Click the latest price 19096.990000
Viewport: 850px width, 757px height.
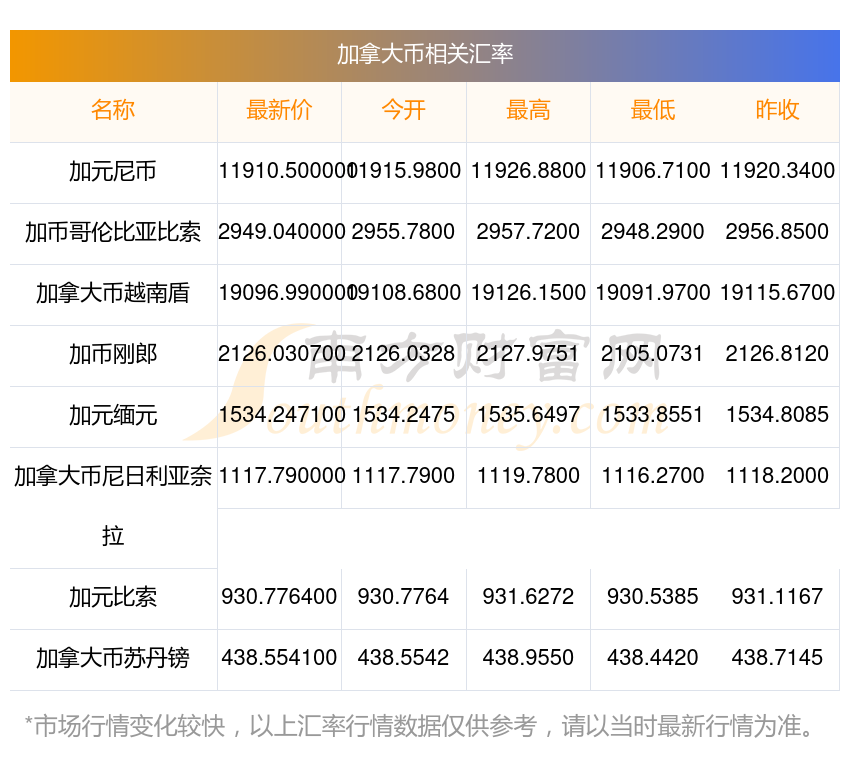[x=286, y=293]
